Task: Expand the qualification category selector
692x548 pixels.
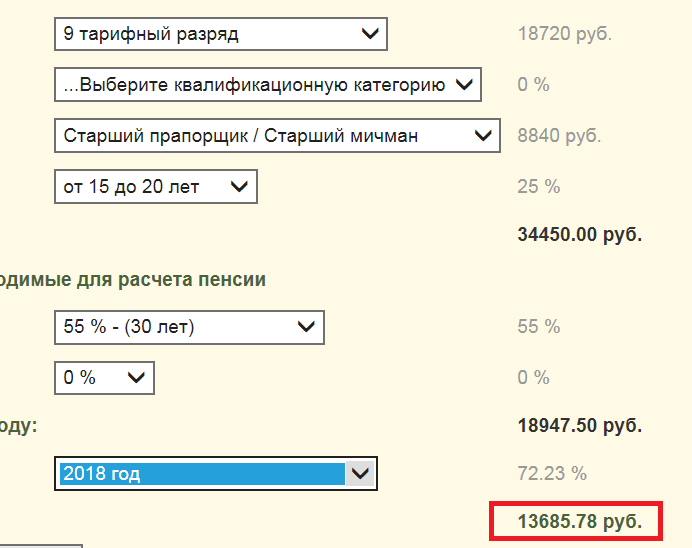Action: [x=267, y=85]
